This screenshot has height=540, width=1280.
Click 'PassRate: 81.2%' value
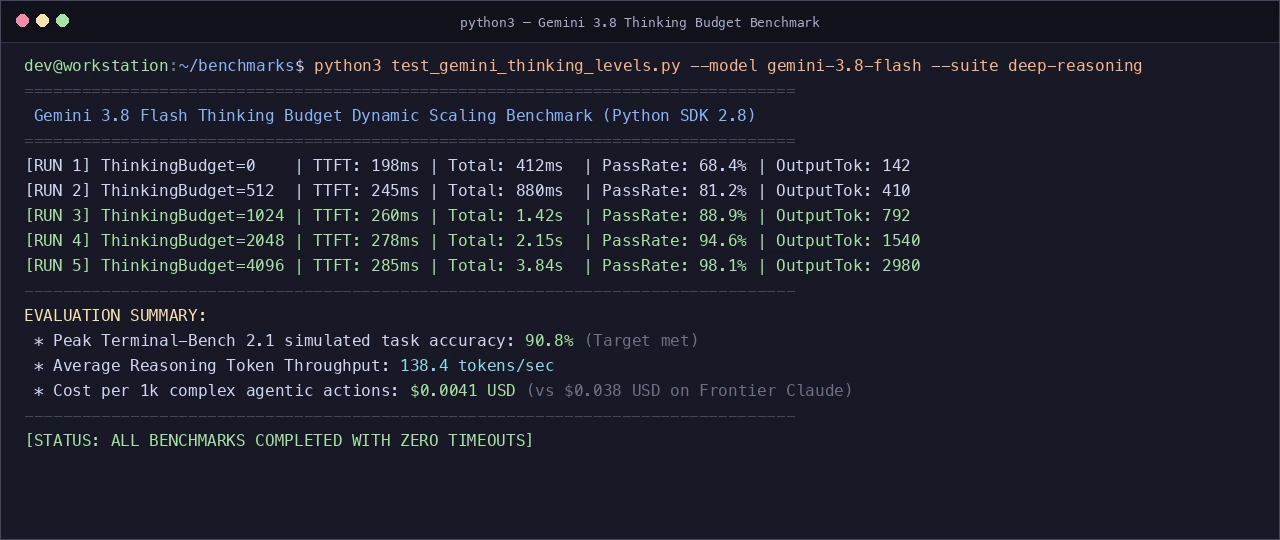(x=675, y=191)
